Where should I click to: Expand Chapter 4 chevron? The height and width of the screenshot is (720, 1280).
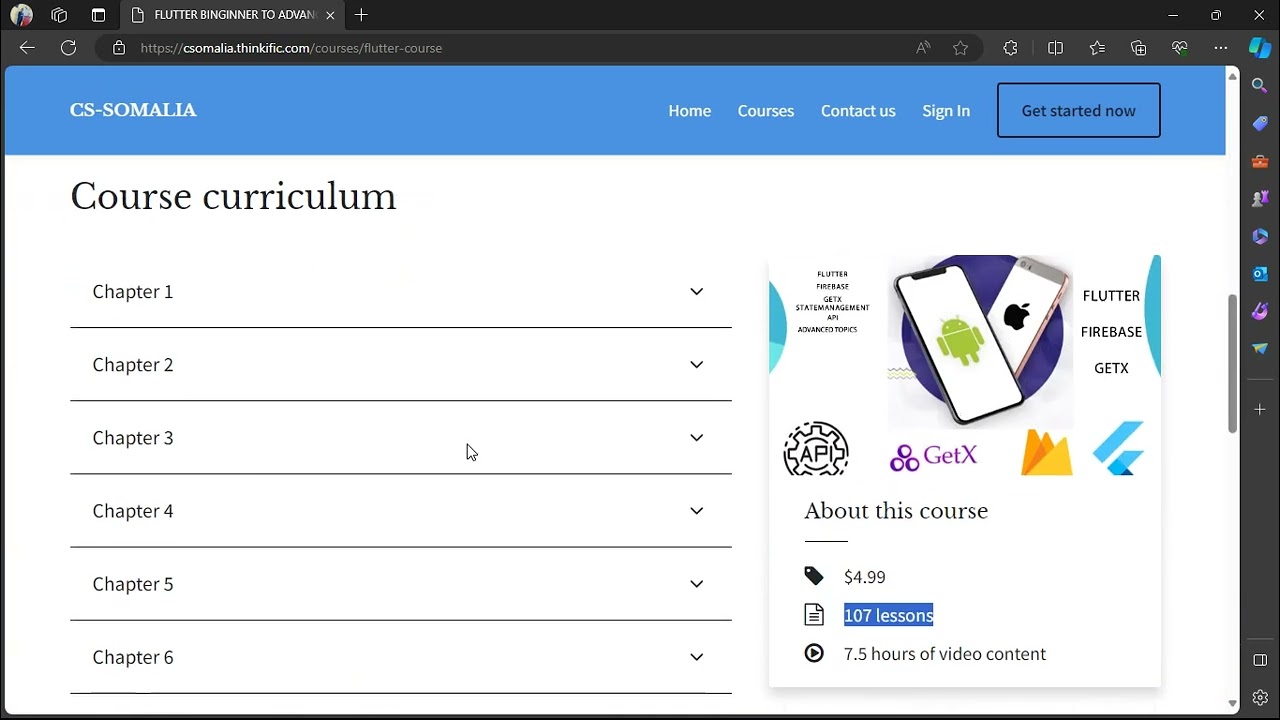pyautogui.click(x=697, y=511)
